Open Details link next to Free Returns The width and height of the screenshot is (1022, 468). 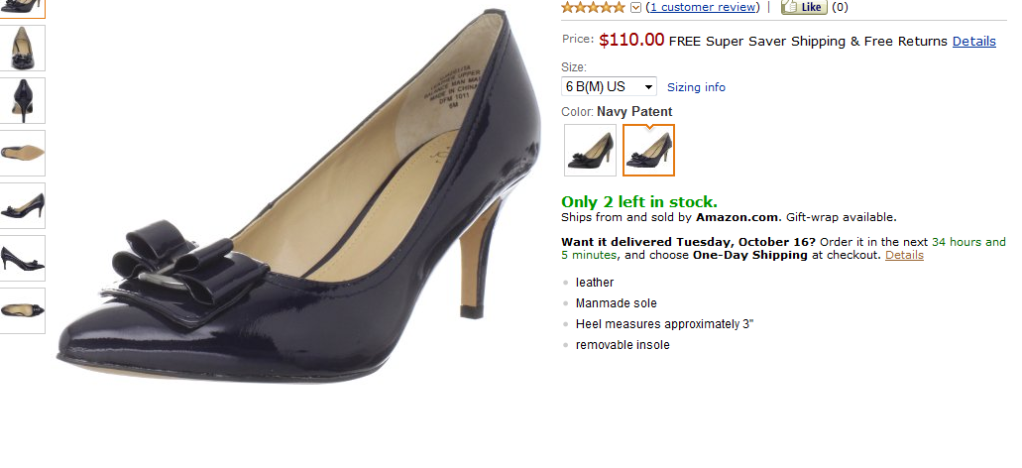tap(974, 41)
